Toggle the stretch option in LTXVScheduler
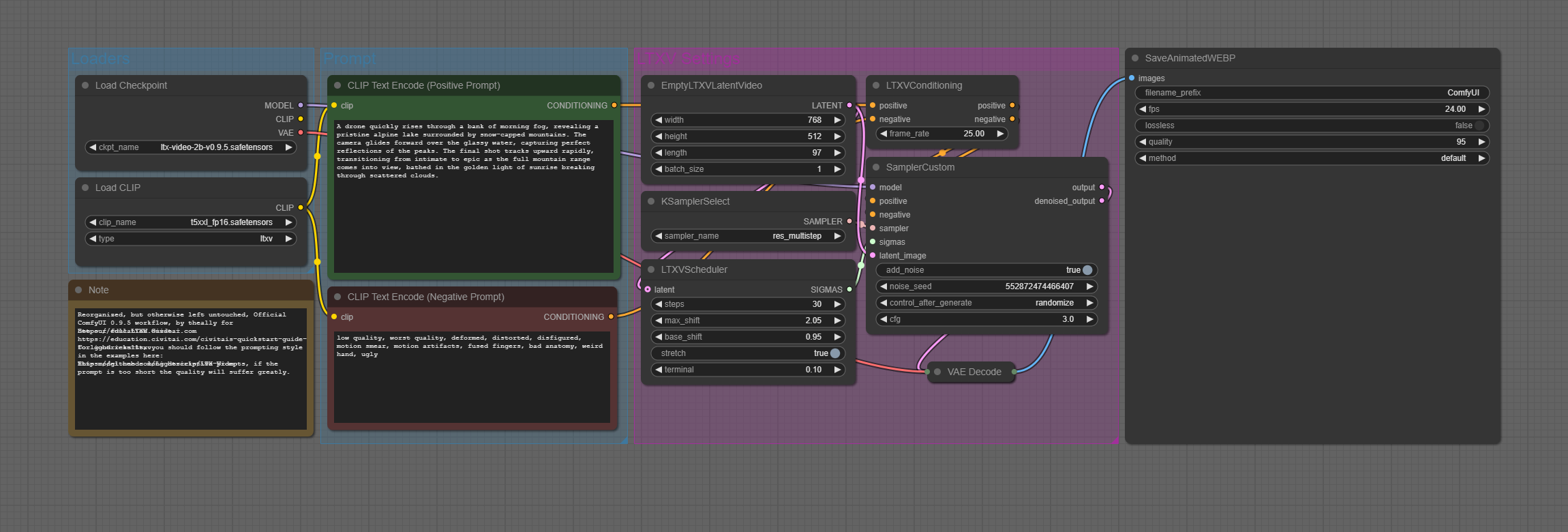 [x=834, y=353]
